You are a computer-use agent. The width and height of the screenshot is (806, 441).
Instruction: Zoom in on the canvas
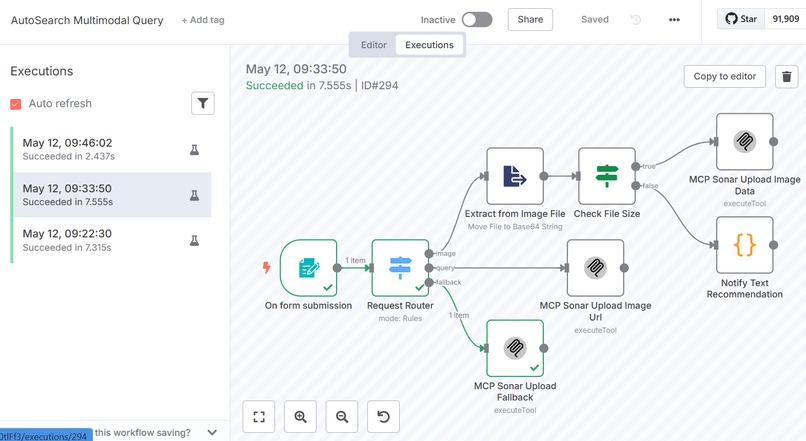tap(301, 416)
